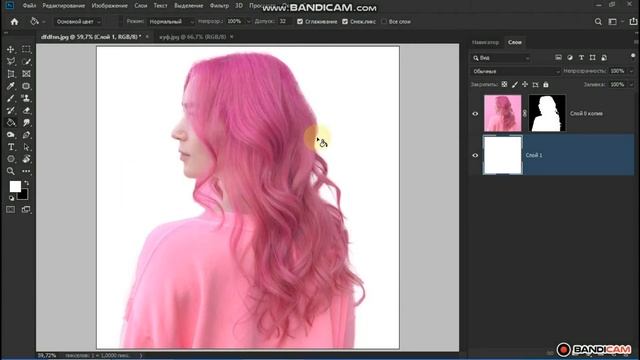Open the layer blend mode Обычные dropdown
The image size is (640, 360).
pos(516,71)
